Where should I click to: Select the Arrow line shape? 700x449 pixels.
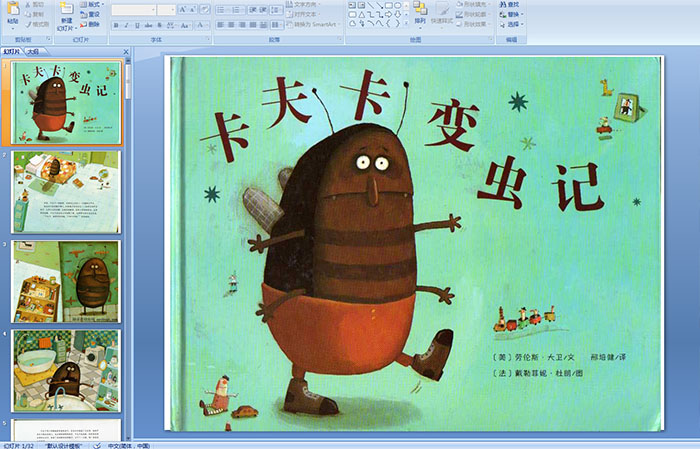click(379, 5)
